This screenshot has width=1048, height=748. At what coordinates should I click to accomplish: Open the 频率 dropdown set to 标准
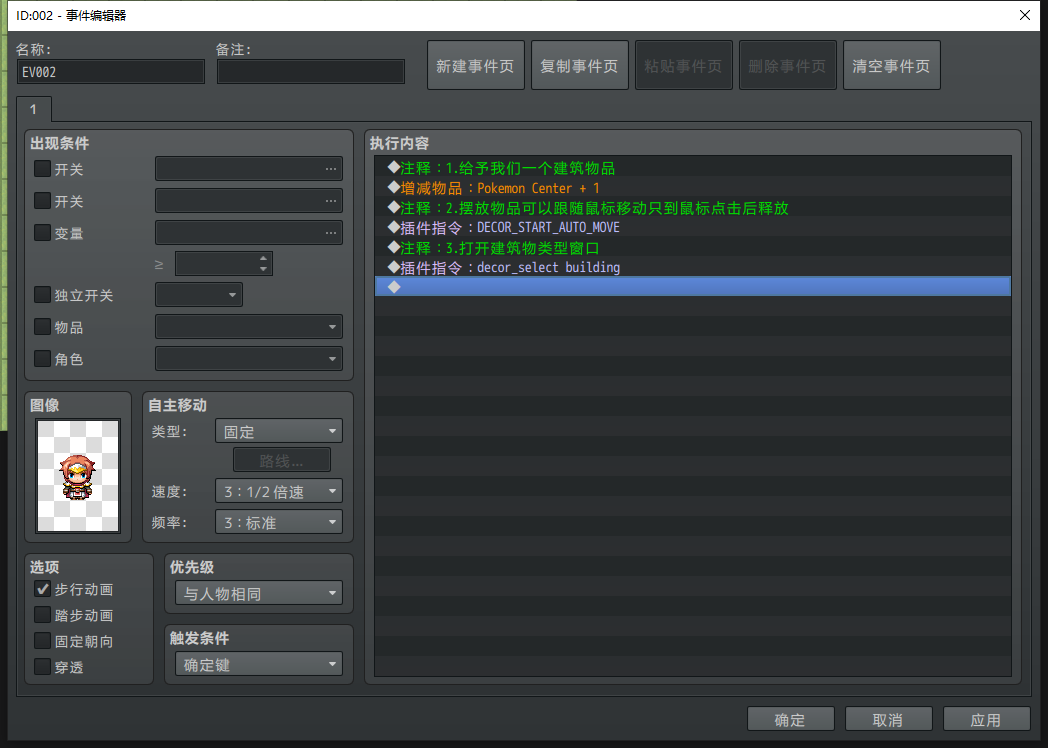coord(279,522)
